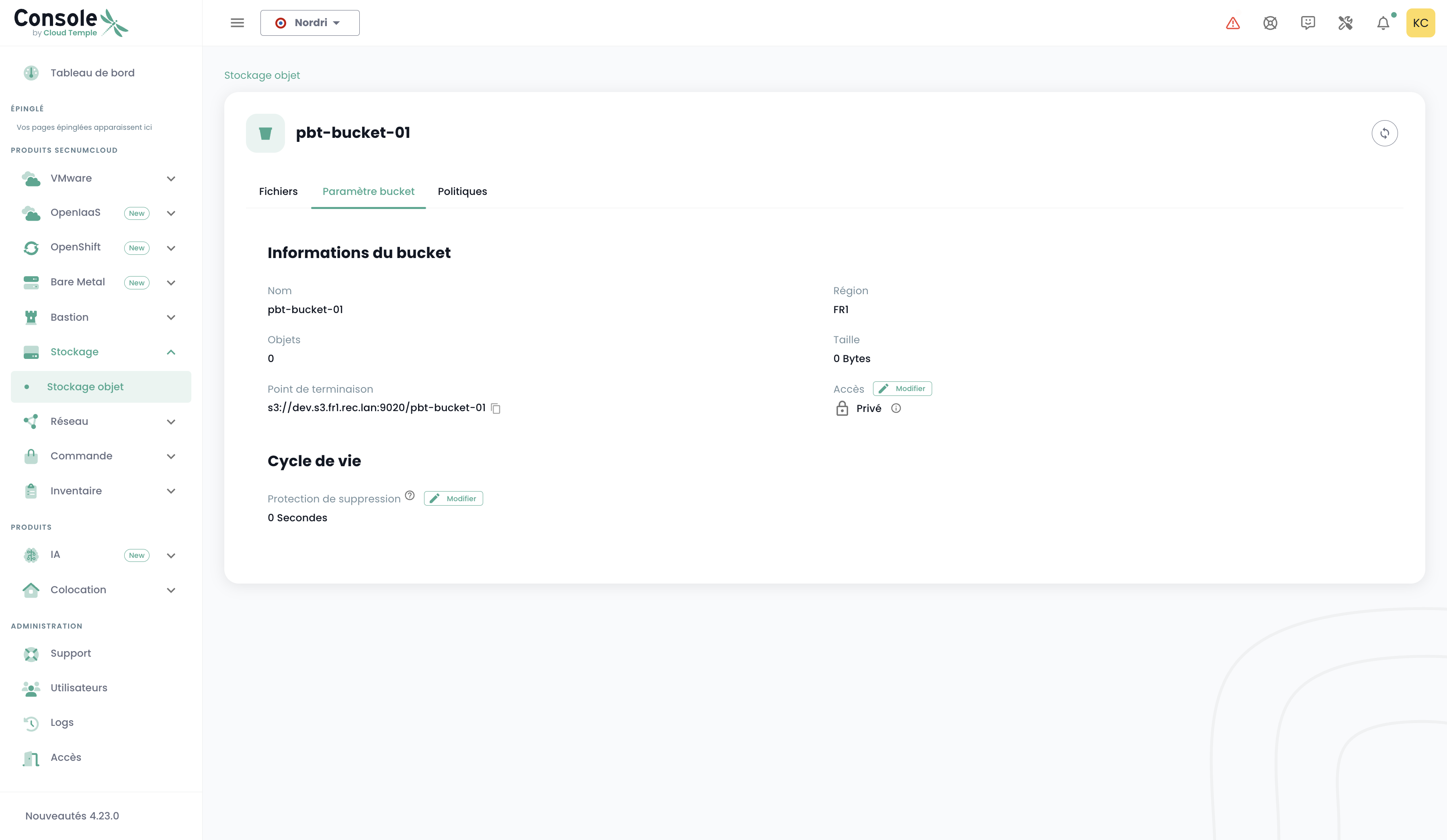Viewport: 1447px width, 840px height.
Task: Click Modifier button next to Accès
Action: click(902, 389)
